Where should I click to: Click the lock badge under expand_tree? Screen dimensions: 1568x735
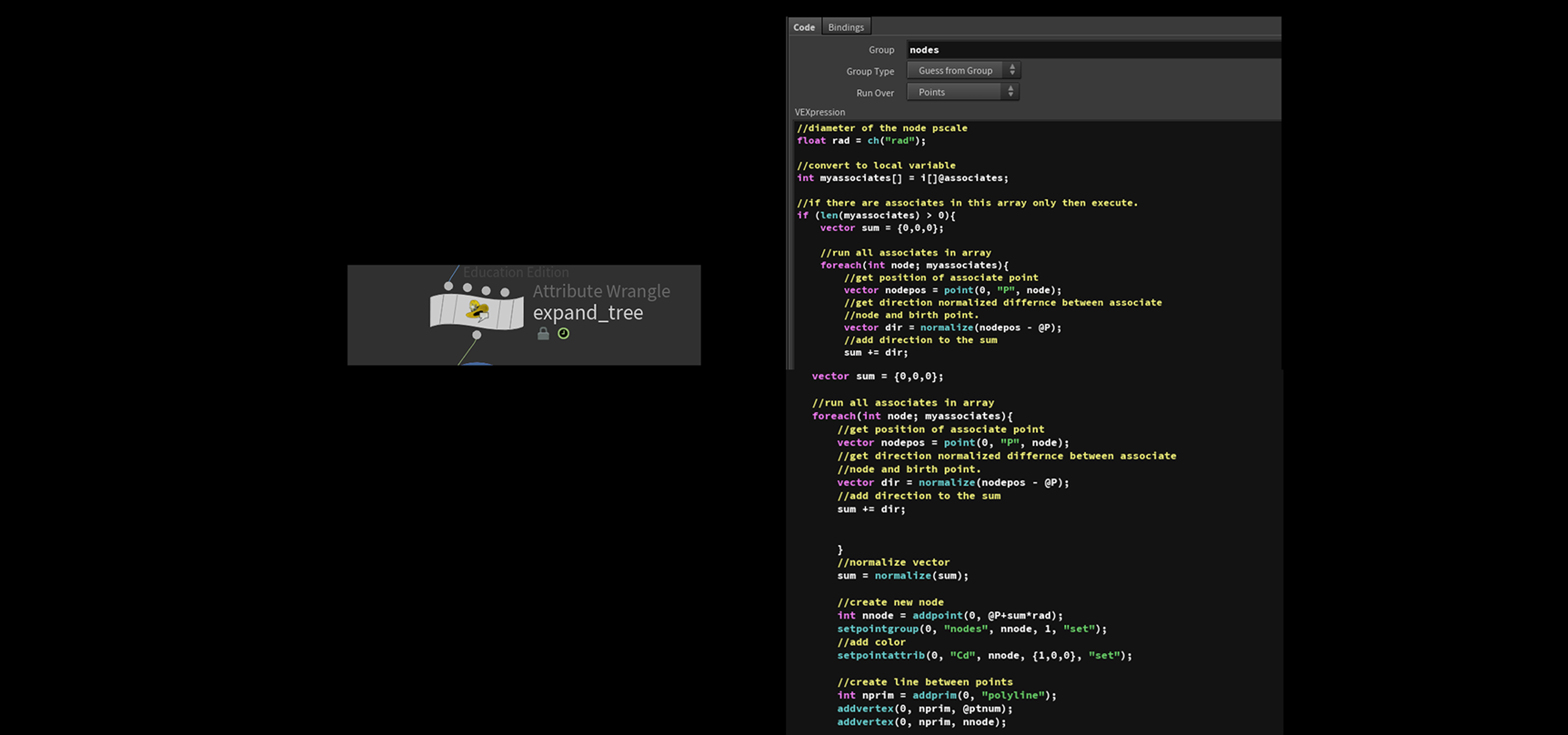[543, 334]
